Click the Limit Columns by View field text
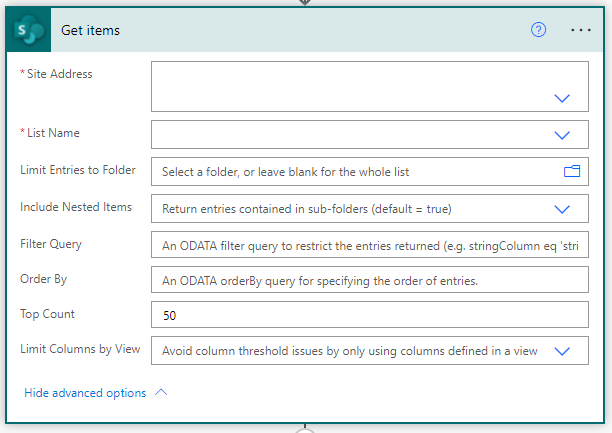The height and width of the screenshot is (433, 612). [x=350, y=351]
